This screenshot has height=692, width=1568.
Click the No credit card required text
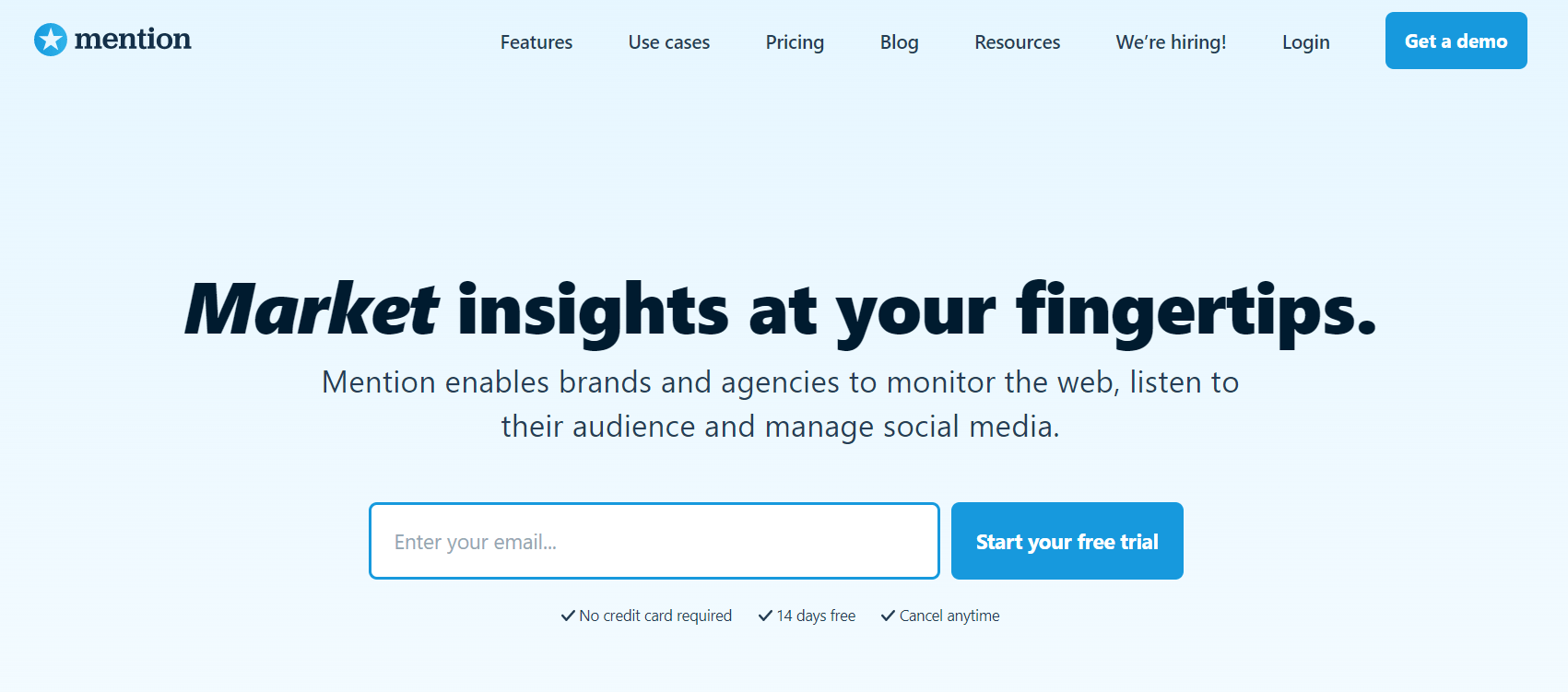(655, 616)
